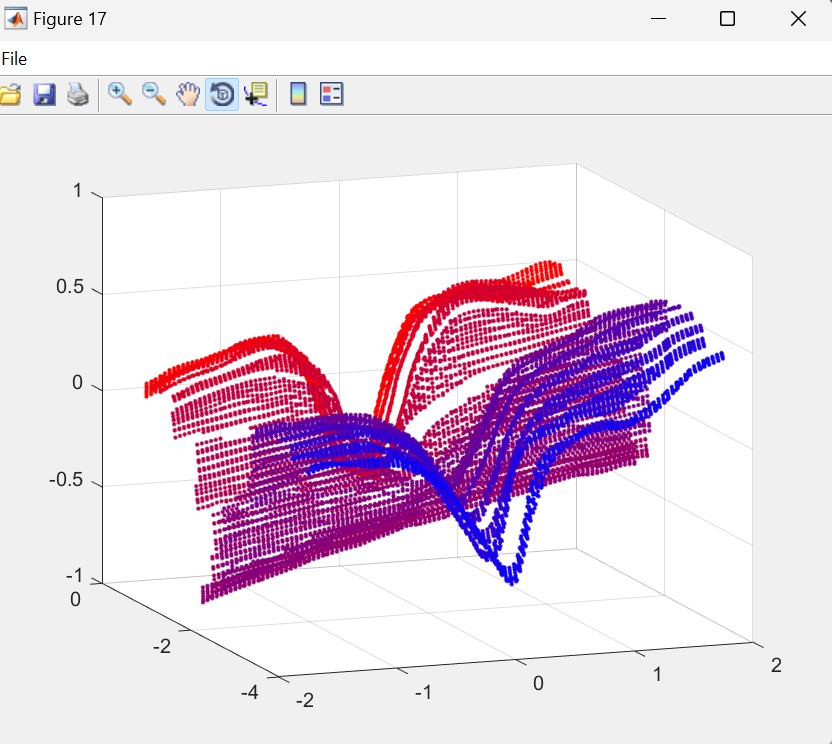The height and width of the screenshot is (744, 832).
Task: Open the File menu
Action: (14, 59)
